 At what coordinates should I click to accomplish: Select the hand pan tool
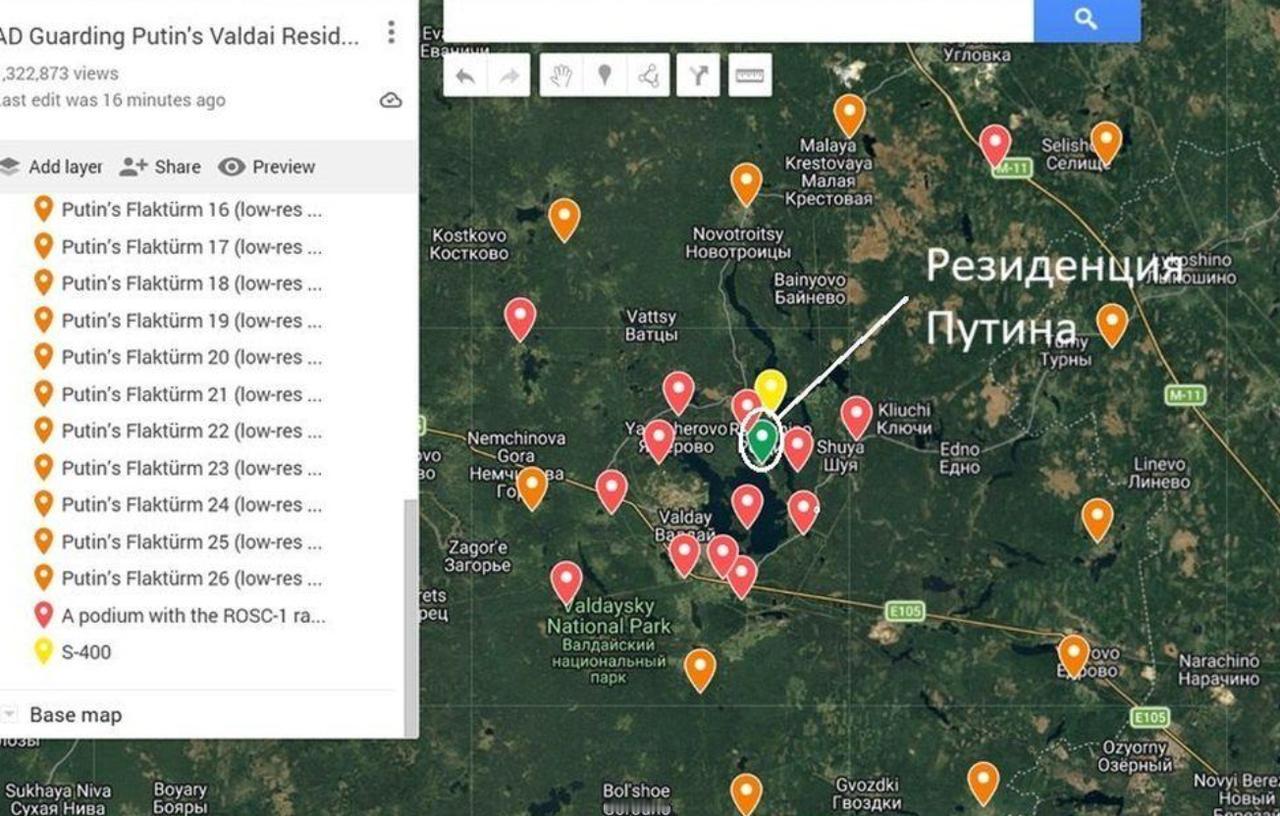(x=562, y=75)
